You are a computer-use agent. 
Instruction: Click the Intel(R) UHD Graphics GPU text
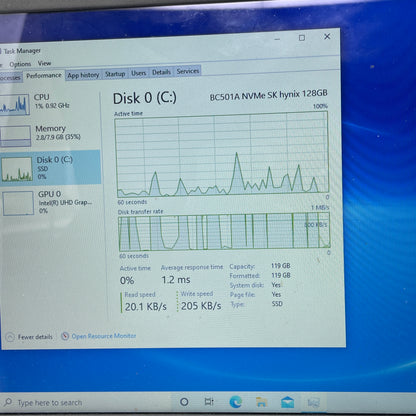coord(65,203)
